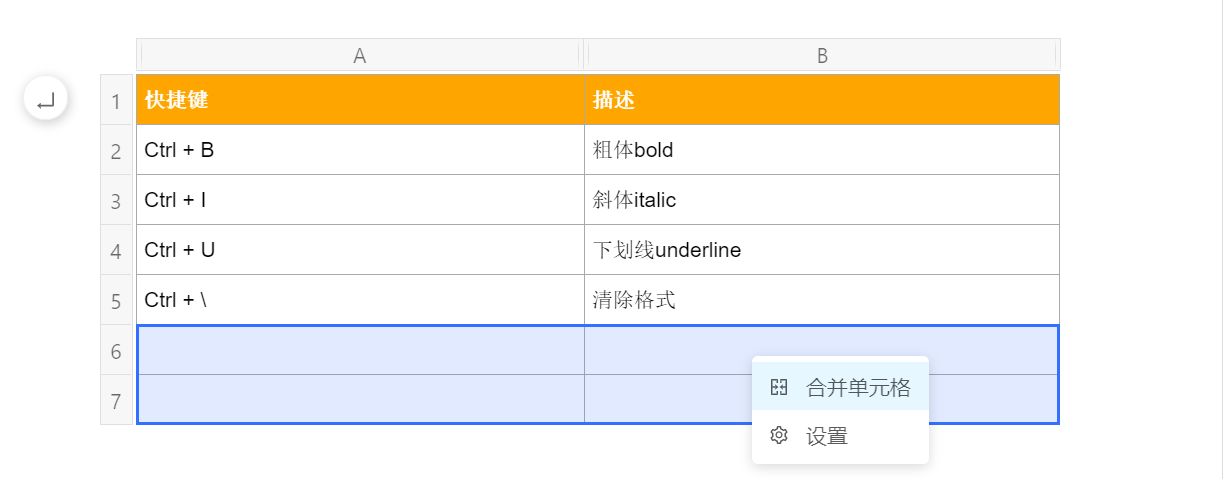The width and height of the screenshot is (1223, 479).
Task: Click the line-break return arrow icon
Action: click(46, 100)
